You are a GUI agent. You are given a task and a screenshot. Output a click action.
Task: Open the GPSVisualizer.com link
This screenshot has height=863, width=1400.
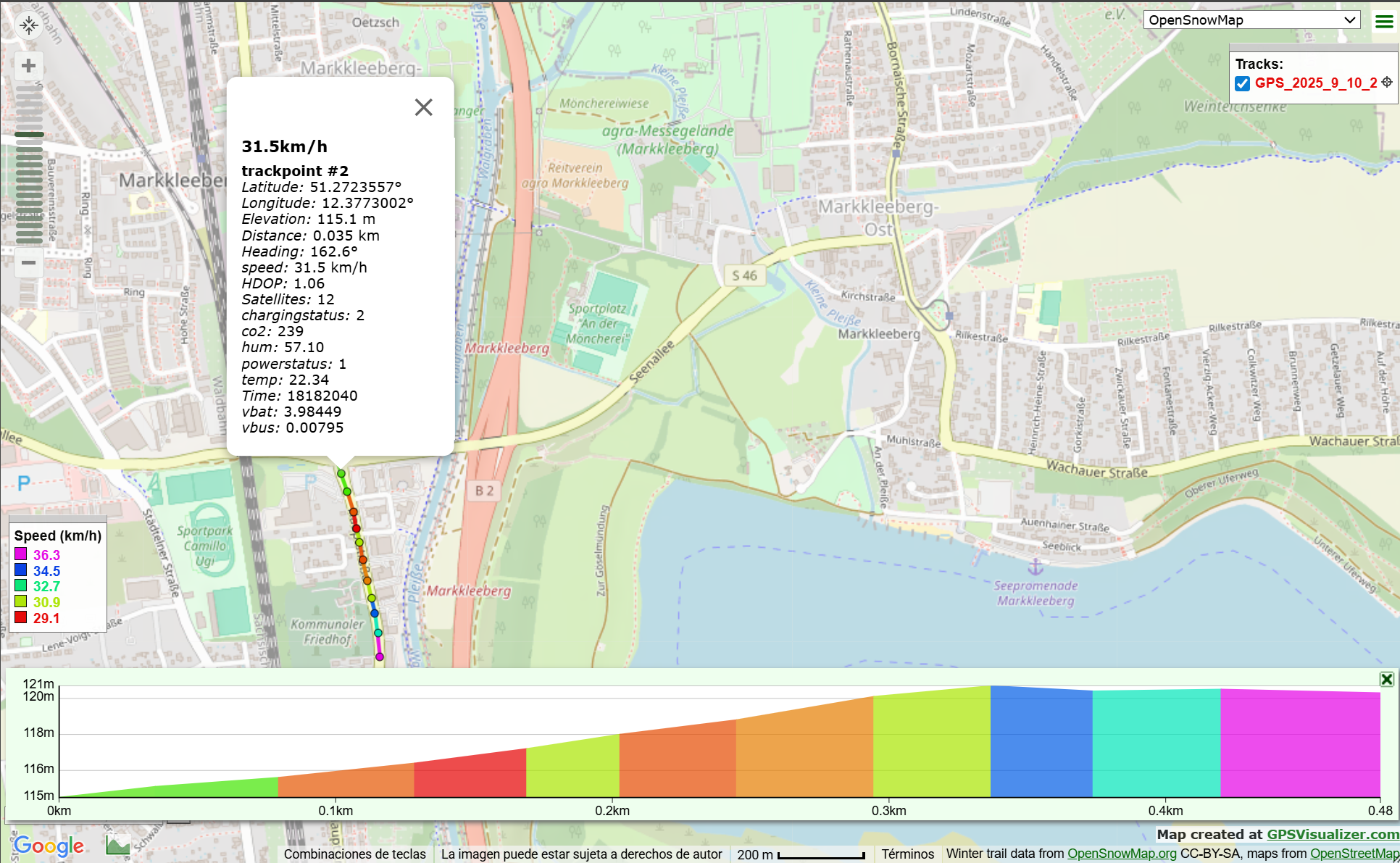pyautogui.click(x=1333, y=834)
